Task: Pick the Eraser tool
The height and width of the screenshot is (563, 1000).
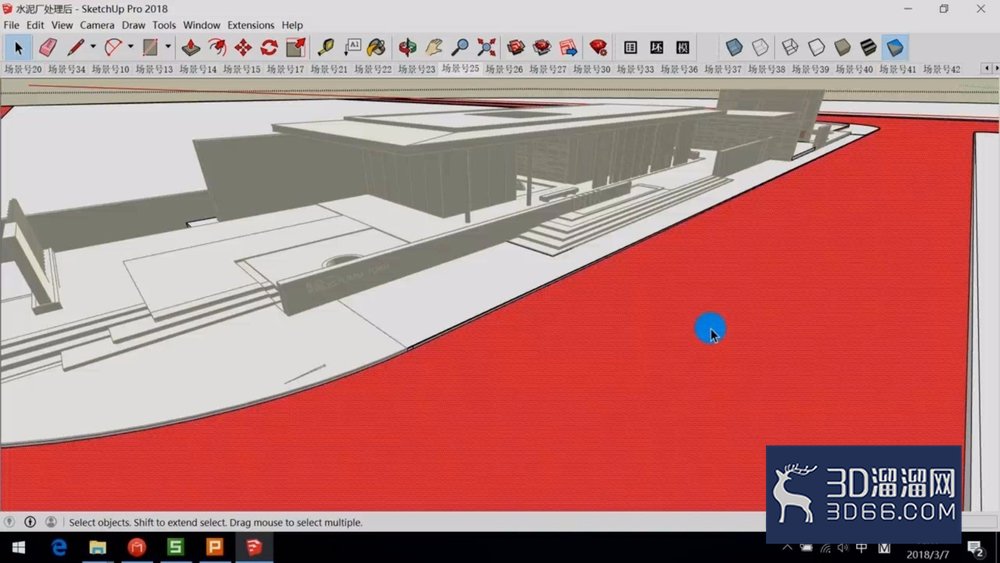Action: click(x=48, y=47)
